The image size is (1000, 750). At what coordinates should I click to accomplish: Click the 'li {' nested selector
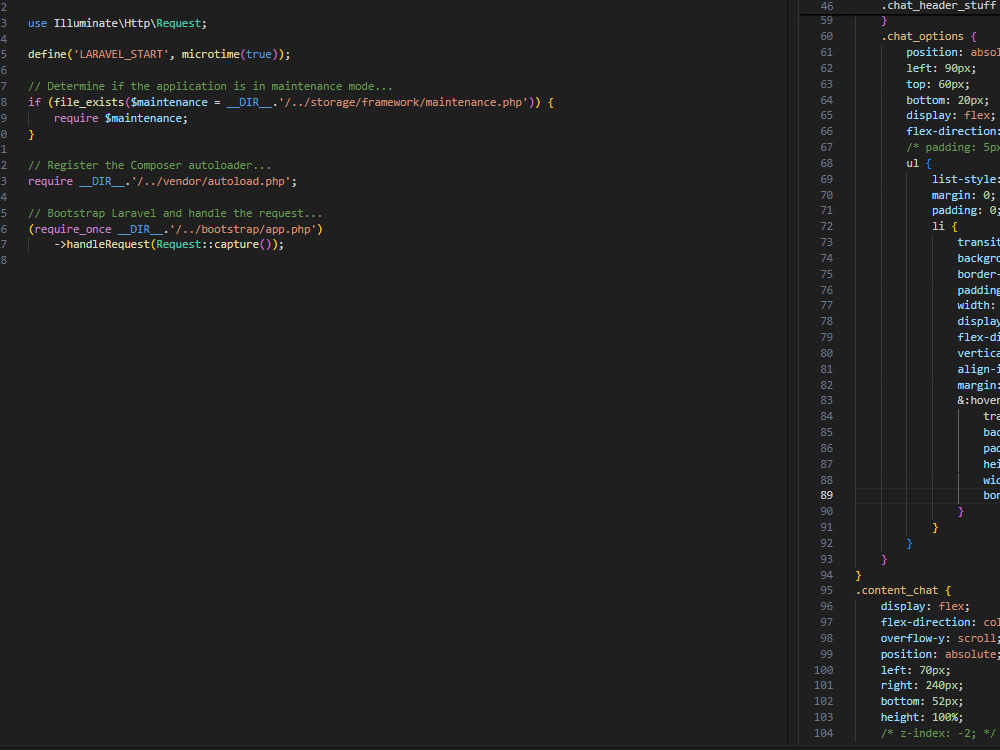945,226
